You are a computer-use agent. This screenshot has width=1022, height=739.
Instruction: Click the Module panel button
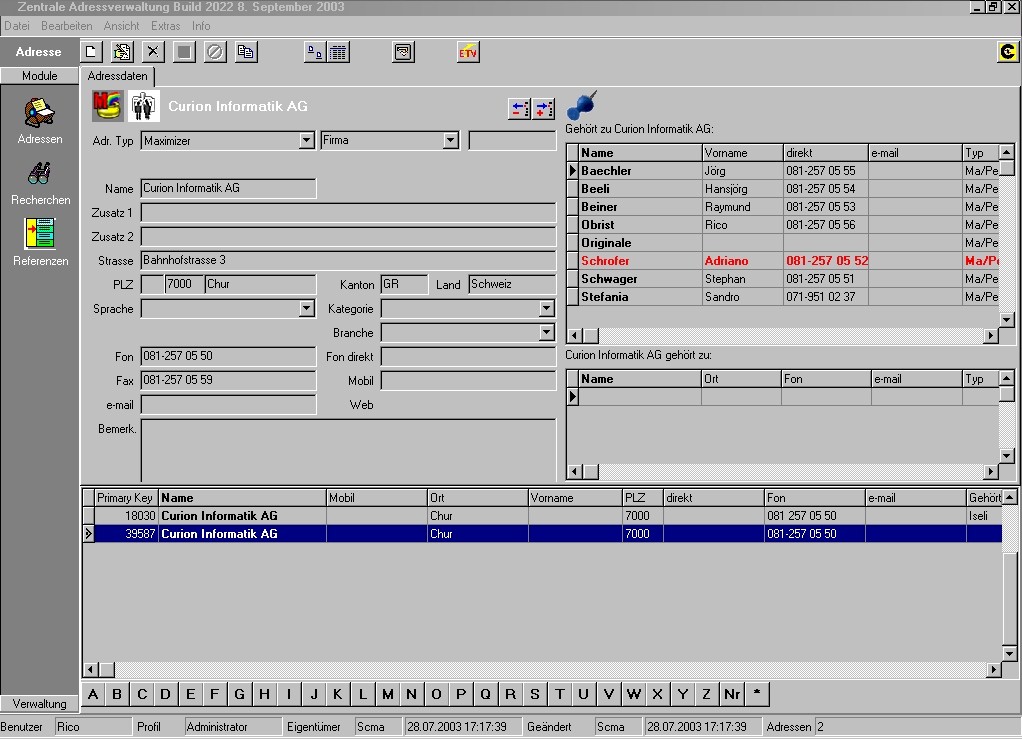coord(40,76)
